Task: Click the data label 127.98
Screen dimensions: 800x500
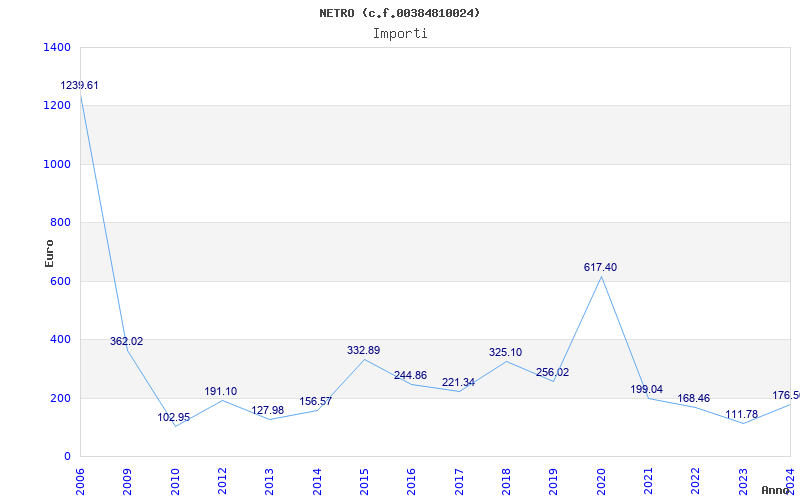Action: point(268,411)
